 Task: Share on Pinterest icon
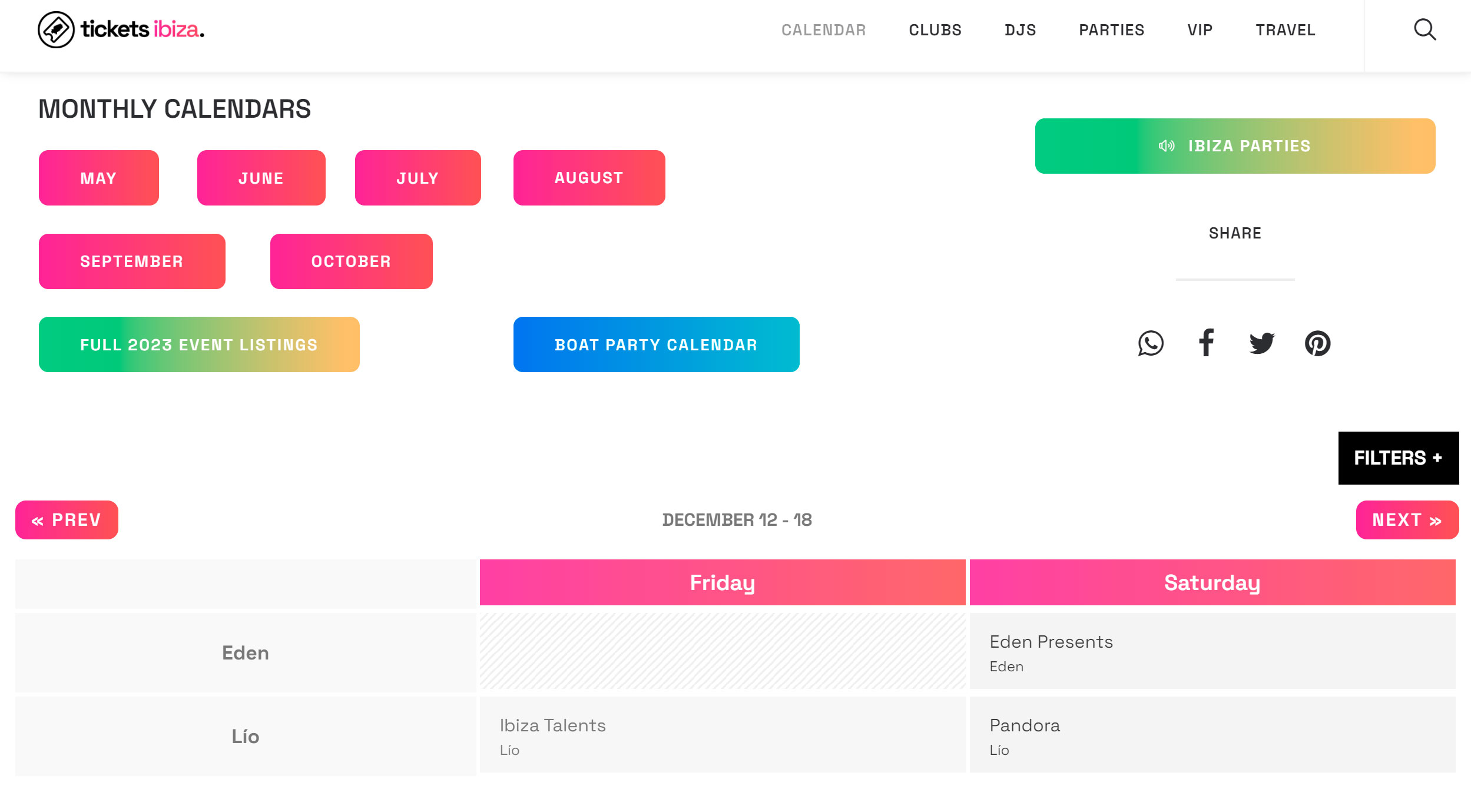[x=1317, y=343]
